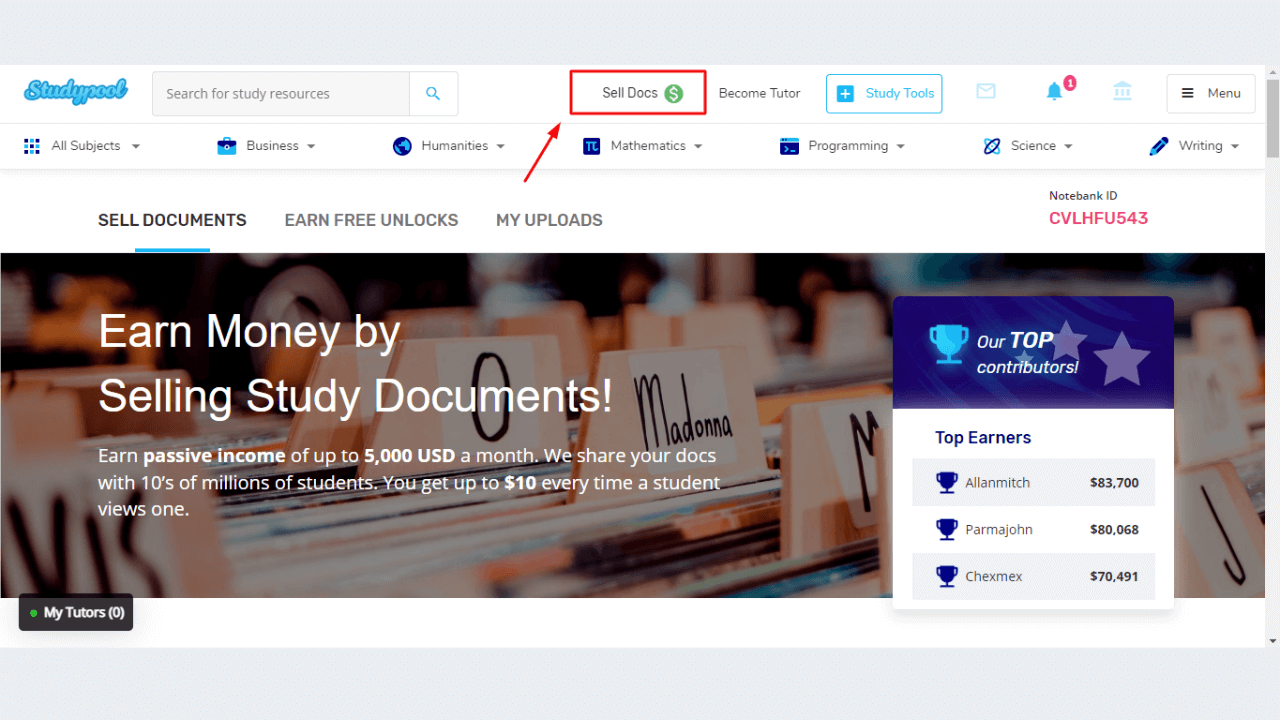Click the Study Tools plus icon
The width and height of the screenshot is (1280, 720).
coord(845,93)
